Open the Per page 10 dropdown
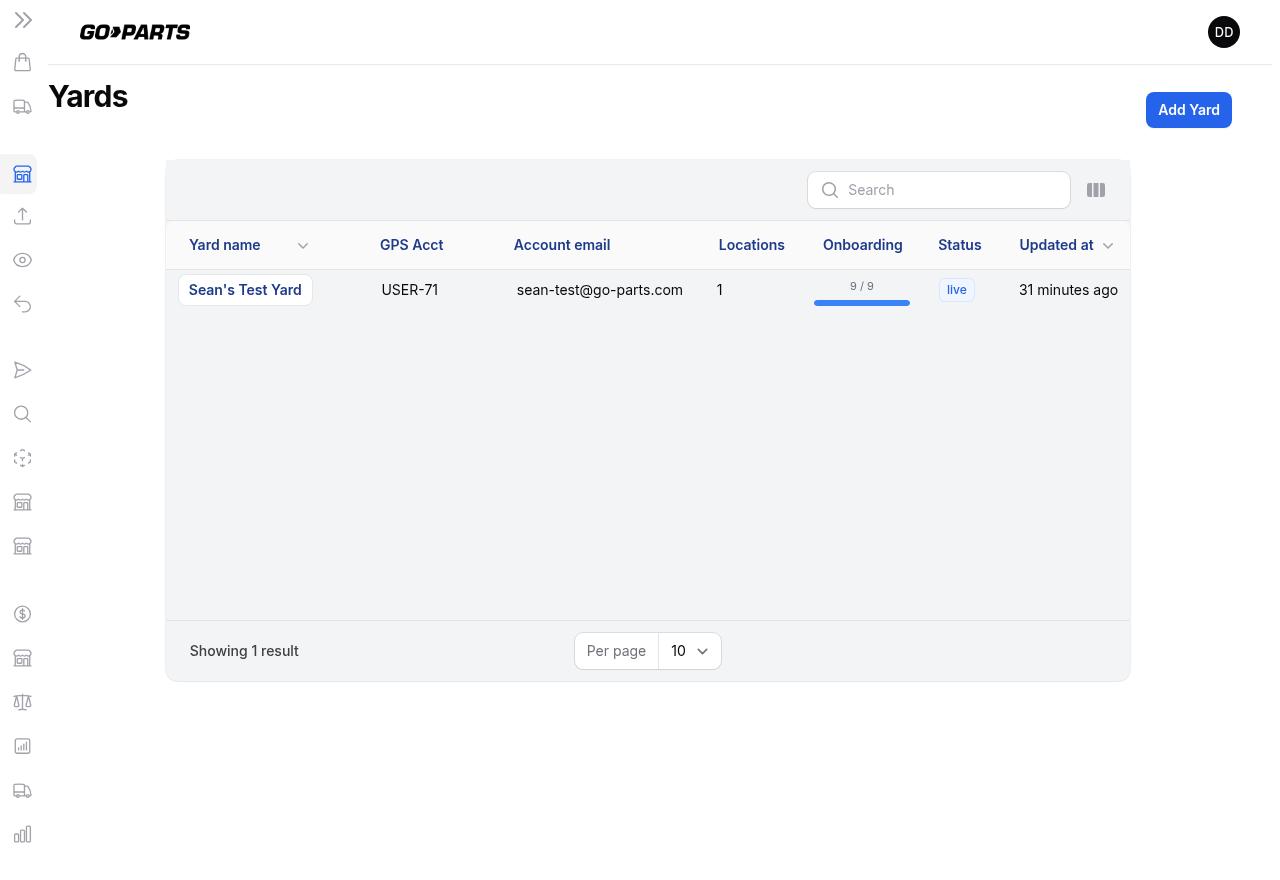 tap(690, 651)
